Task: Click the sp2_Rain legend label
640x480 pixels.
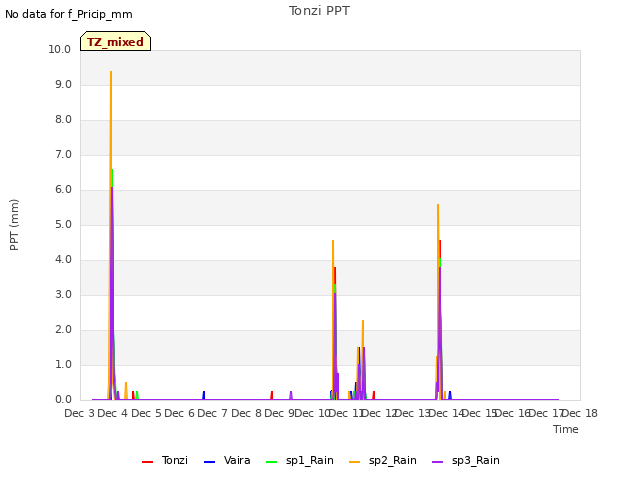Action: 393,460
